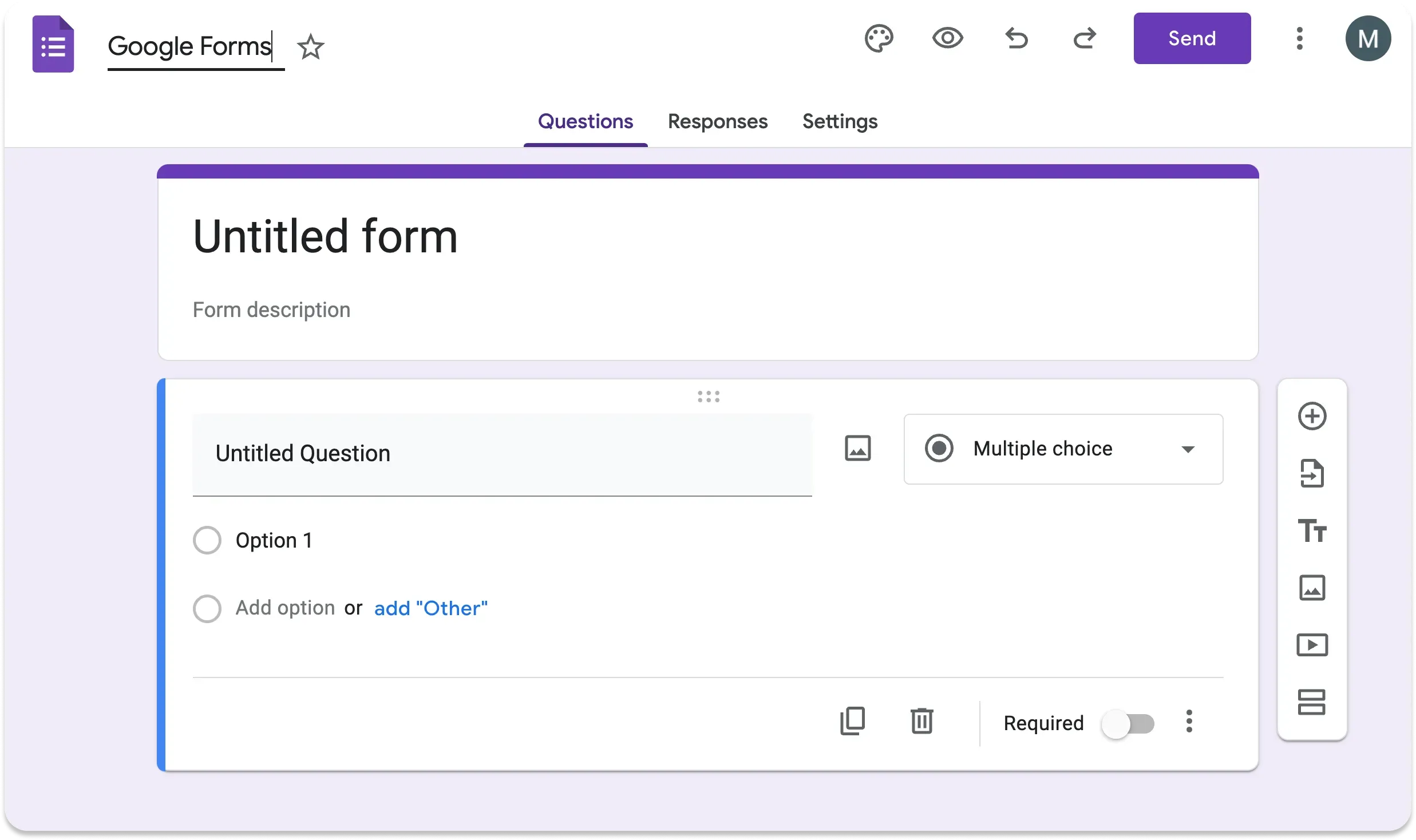Open the Multiple choice question type dropdown
The height and width of the screenshot is (840, 1416).
(x=1062, y=449)
